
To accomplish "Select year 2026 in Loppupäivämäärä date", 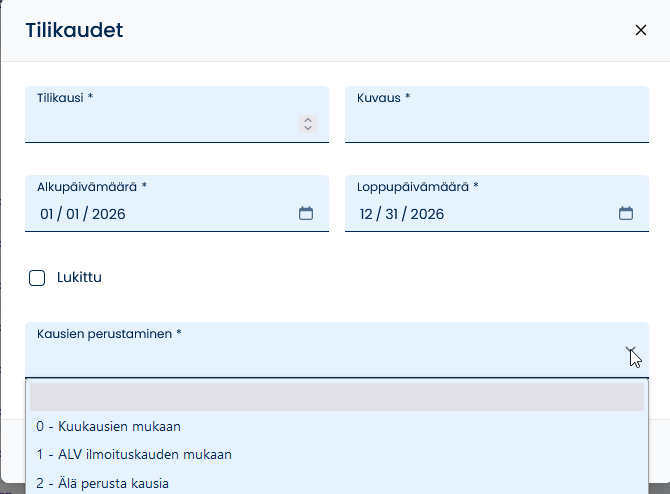I will click(x=427, y=214).
